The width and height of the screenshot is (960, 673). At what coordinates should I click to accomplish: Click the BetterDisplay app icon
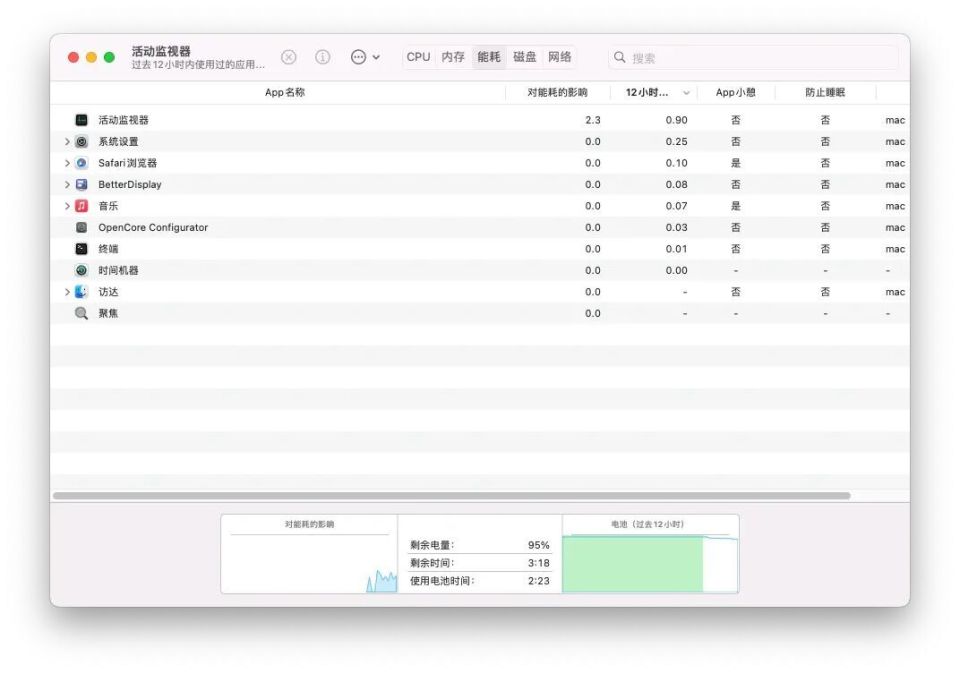81,184
